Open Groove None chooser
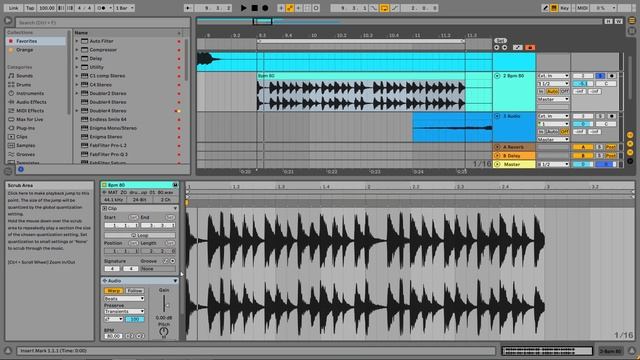The image size is (640, 360). (x=158, y=269)
